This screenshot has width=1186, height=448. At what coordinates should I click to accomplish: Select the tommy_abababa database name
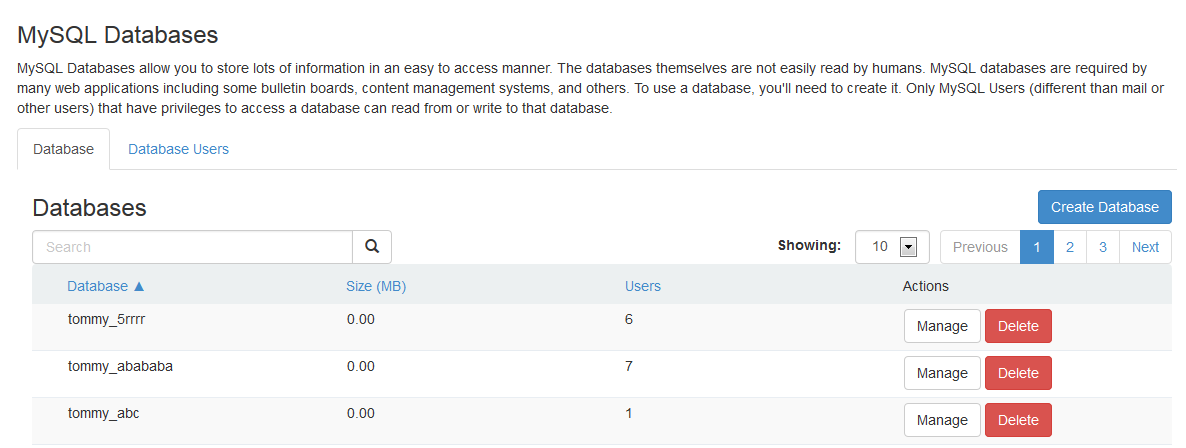pos(120,366)
